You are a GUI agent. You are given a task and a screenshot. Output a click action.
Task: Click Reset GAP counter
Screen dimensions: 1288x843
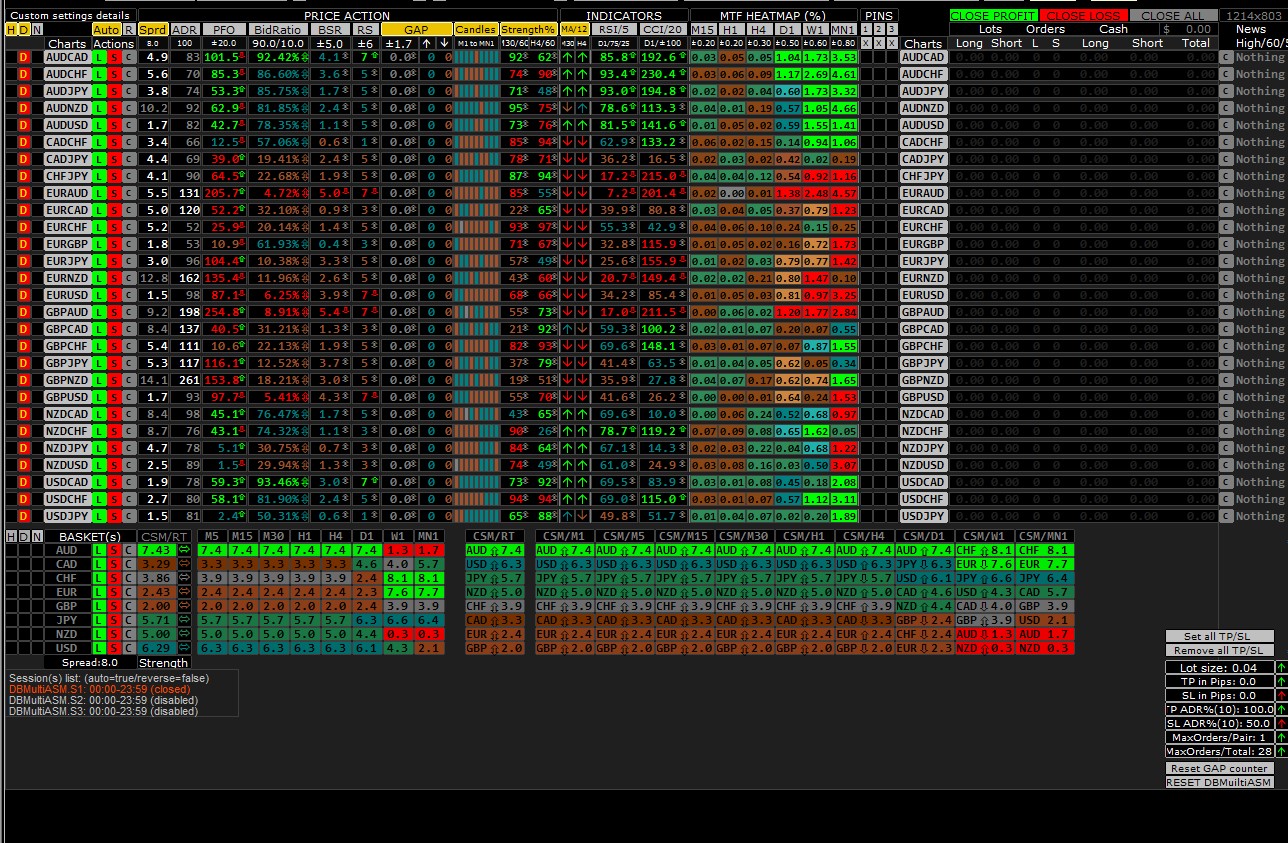(x=1220, y=768)
